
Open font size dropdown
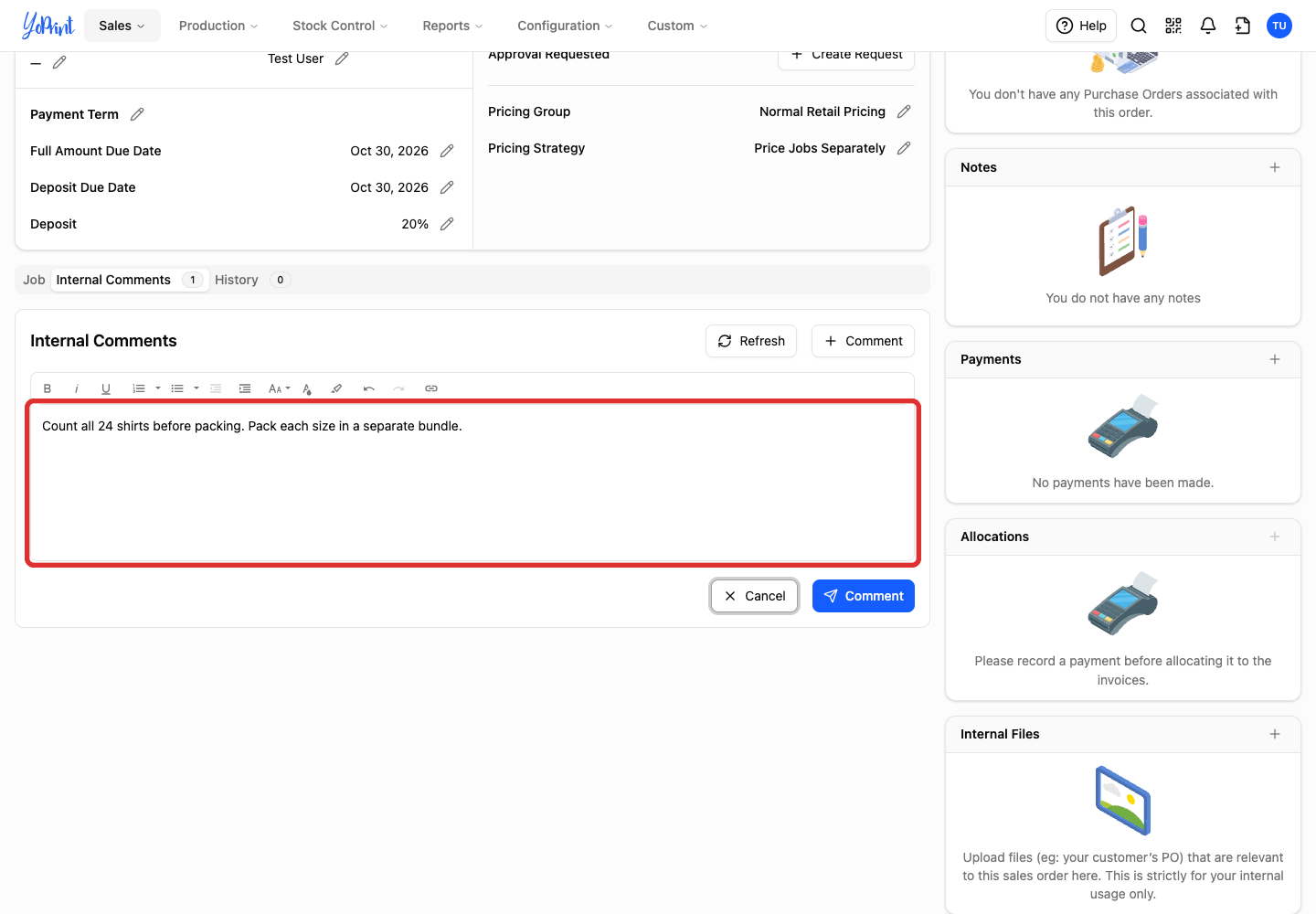coord(279,388)
